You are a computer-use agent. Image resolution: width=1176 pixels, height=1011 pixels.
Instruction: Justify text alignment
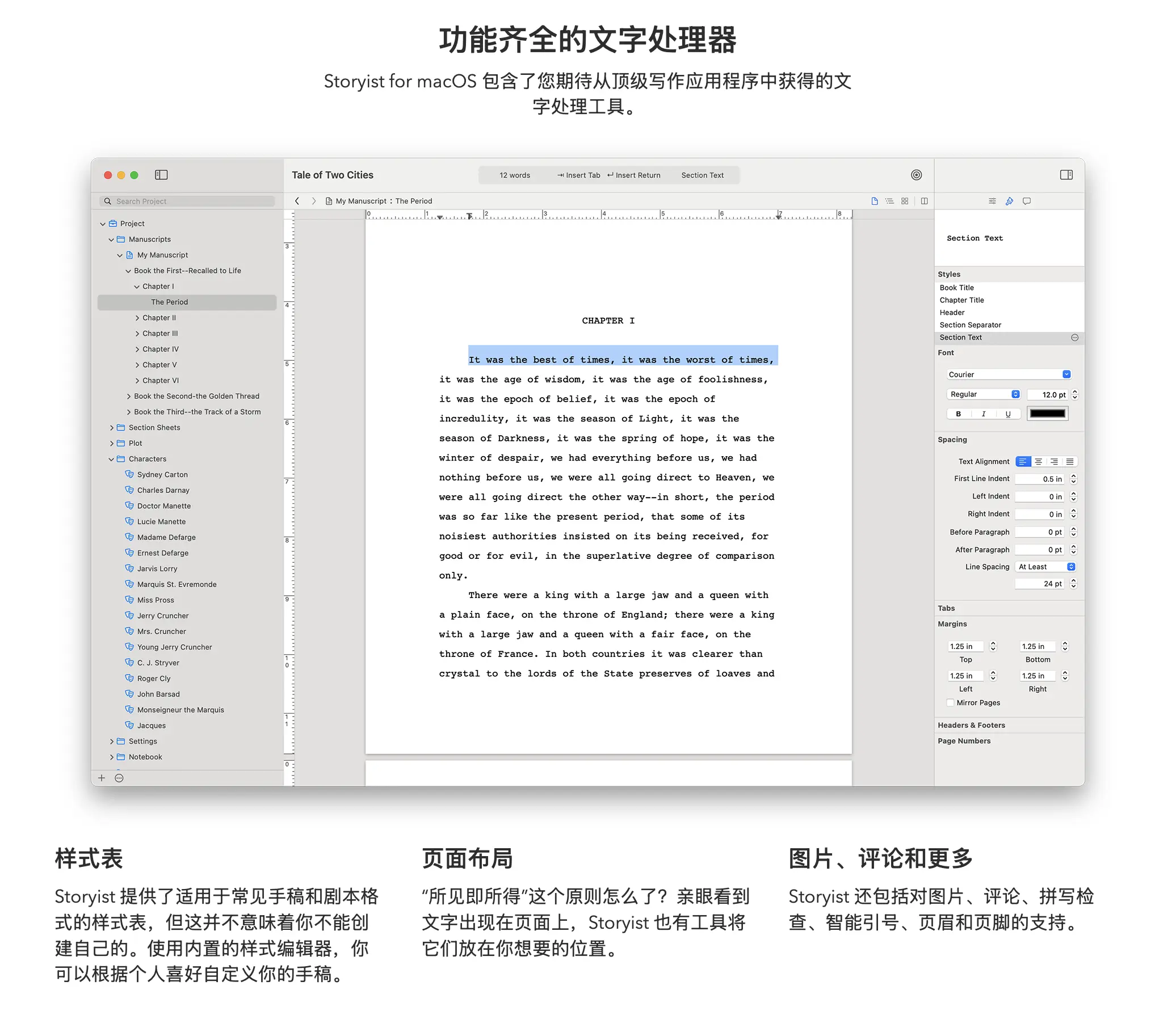coord(1069,461)
